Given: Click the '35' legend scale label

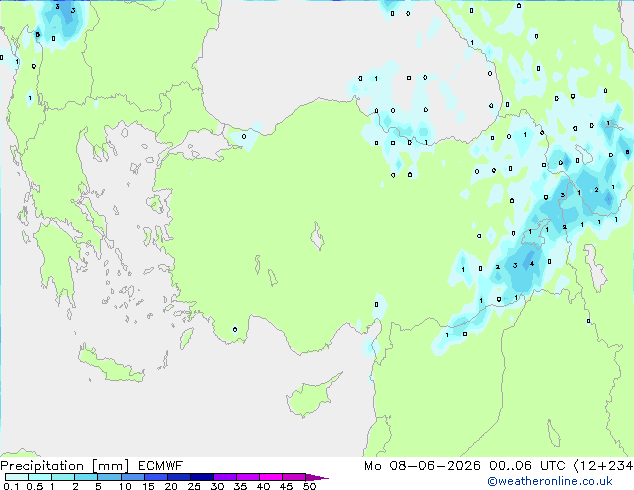Looking at the screenshot, I should 241,486.
